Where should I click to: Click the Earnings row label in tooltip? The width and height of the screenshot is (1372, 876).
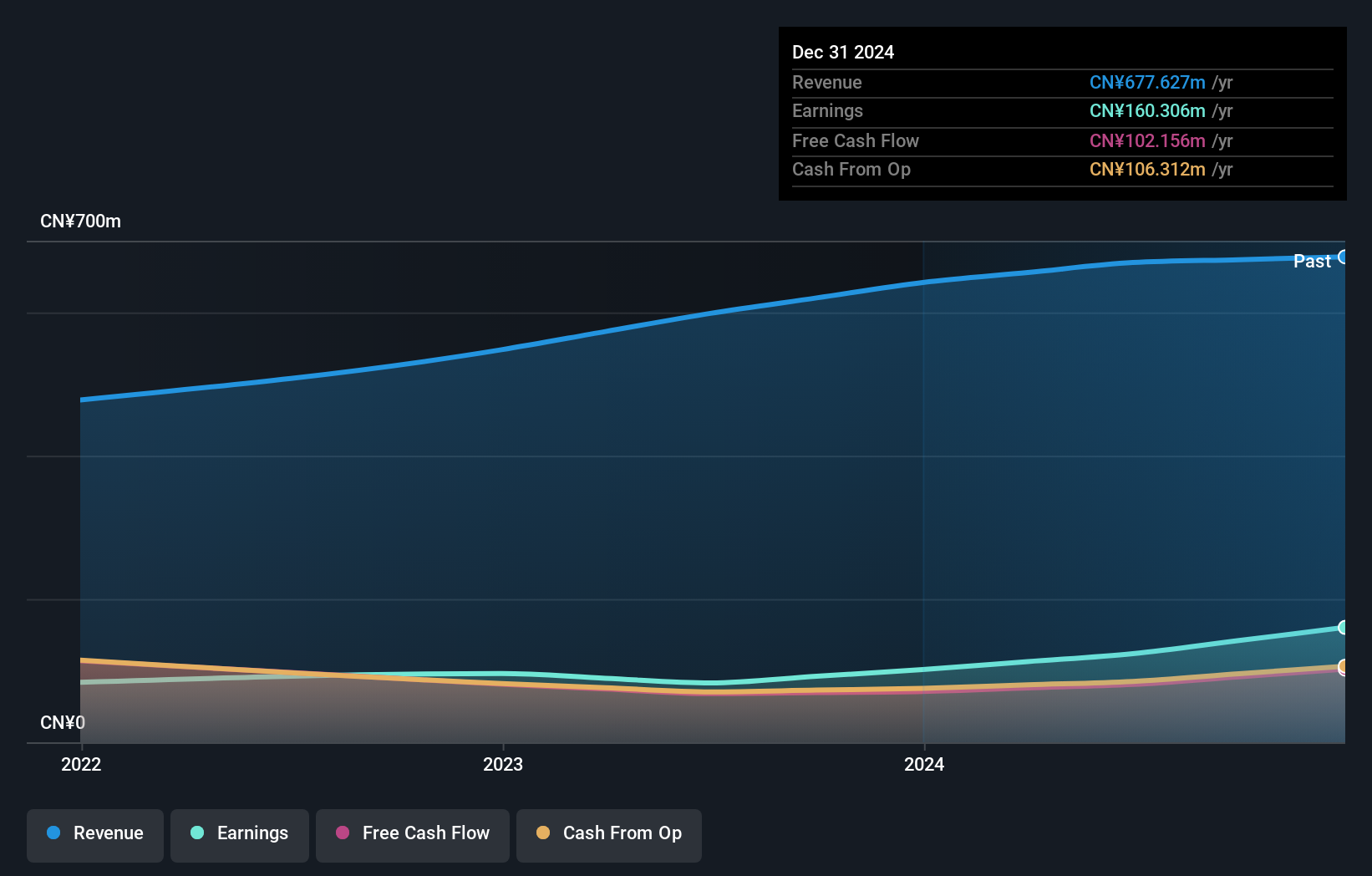point(827,110)
